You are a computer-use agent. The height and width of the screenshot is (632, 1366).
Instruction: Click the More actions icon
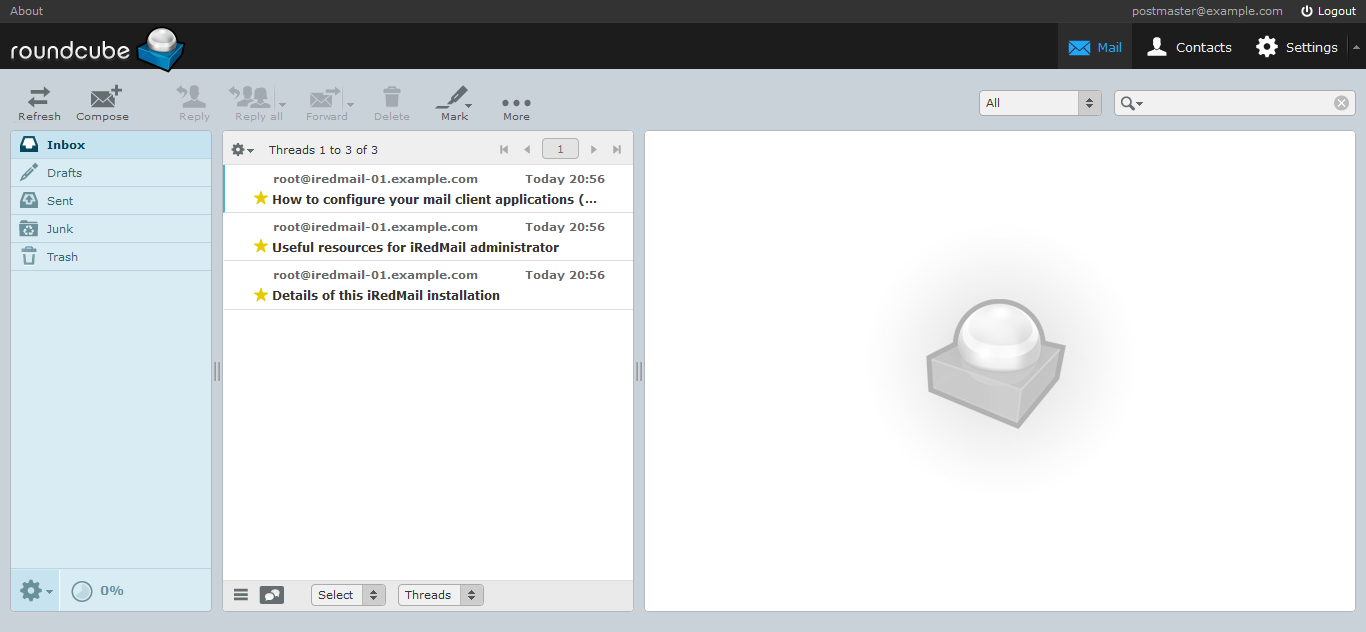click(515, 101)
